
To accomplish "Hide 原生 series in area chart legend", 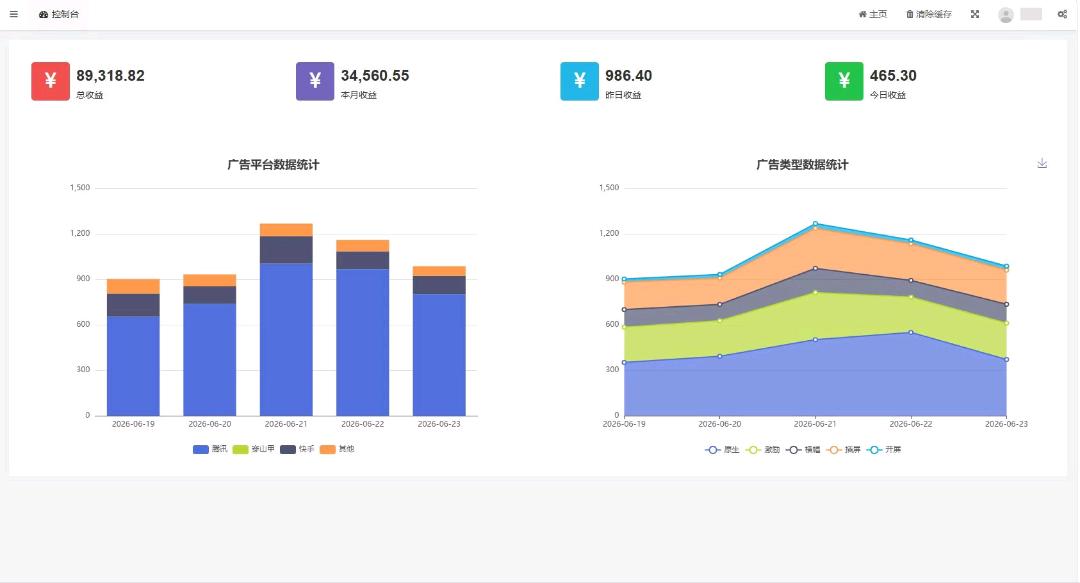I will click(x=722, y=450).
